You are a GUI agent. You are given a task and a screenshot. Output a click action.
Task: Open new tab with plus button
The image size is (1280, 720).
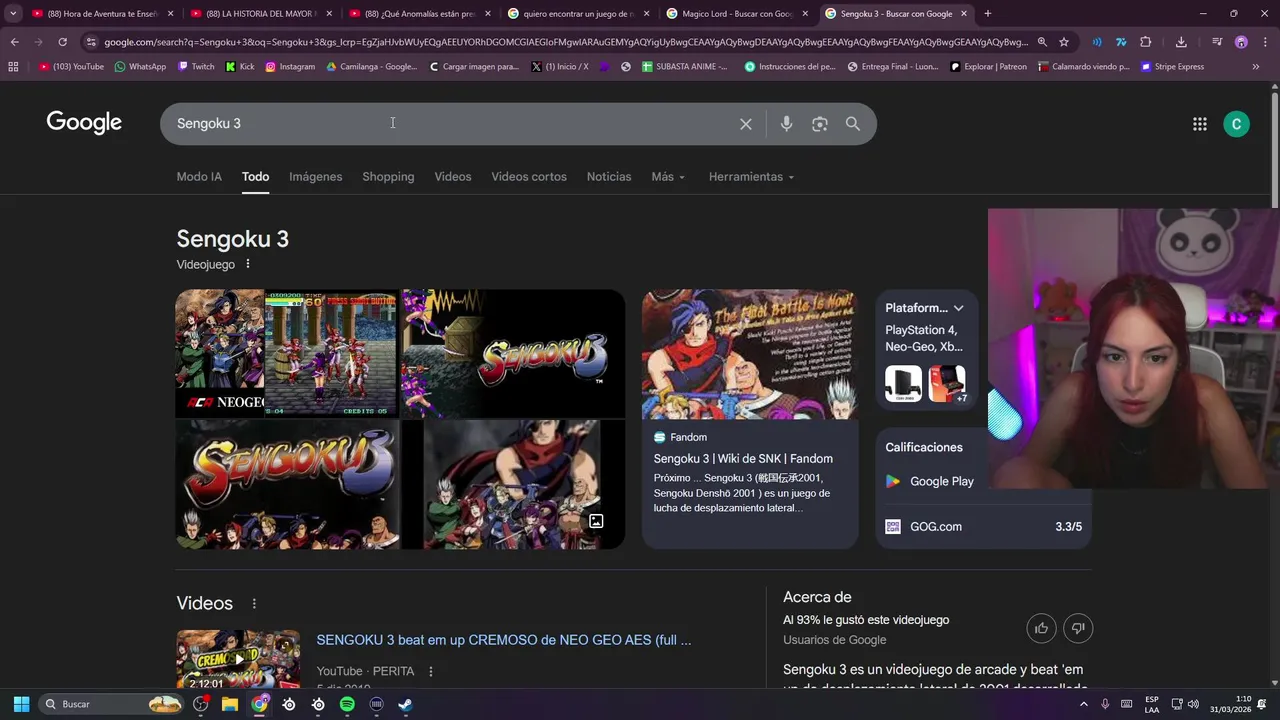point(988,14)
